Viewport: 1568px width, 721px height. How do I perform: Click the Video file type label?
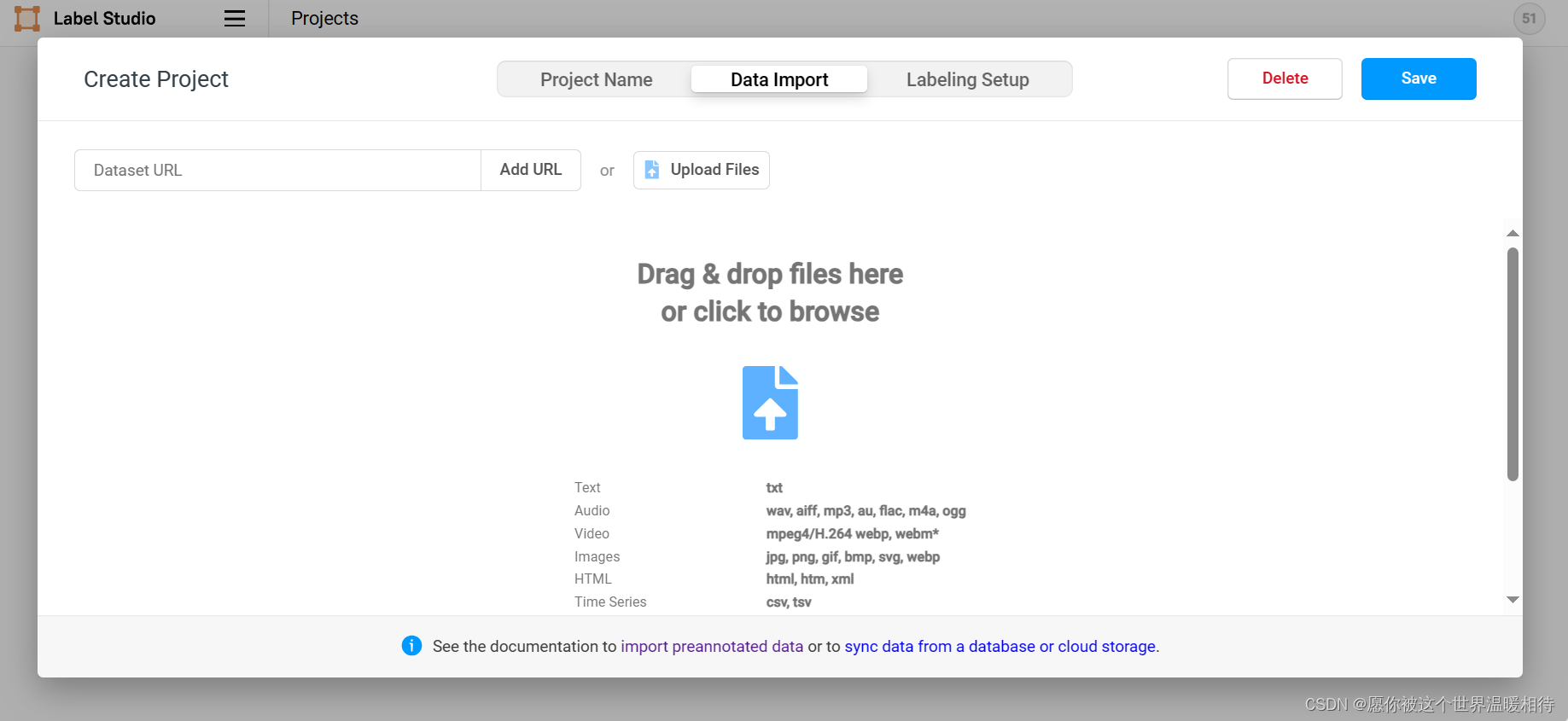point(592,533)
